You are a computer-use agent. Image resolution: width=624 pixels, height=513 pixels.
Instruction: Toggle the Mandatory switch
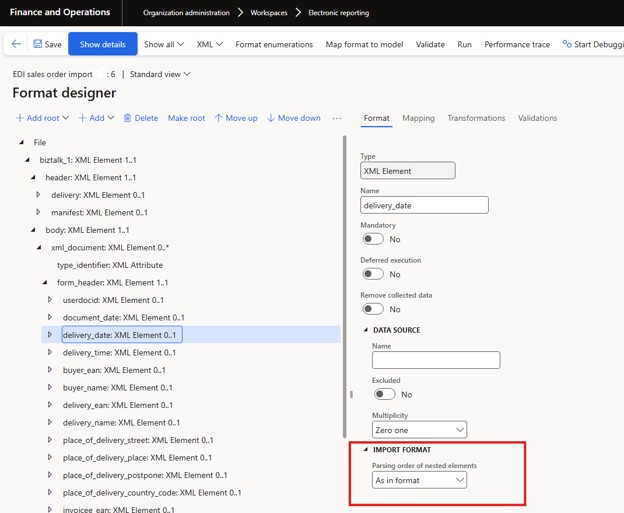click(x=373, y=239)
